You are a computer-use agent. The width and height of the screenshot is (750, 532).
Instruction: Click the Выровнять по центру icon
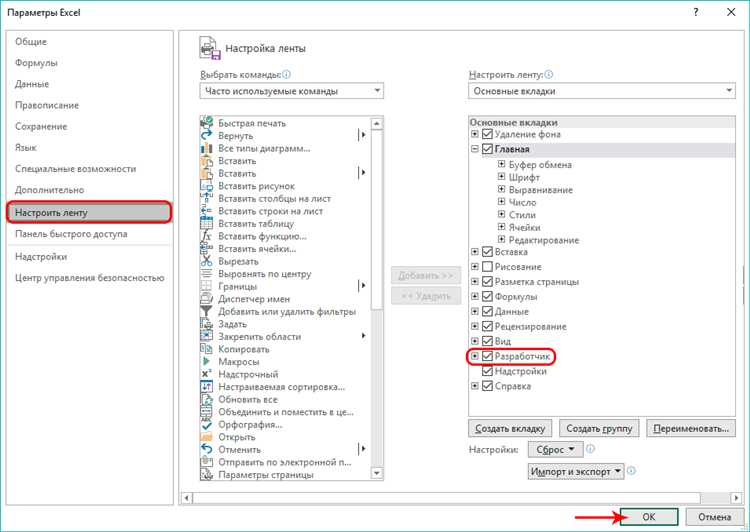pos(207,274)
